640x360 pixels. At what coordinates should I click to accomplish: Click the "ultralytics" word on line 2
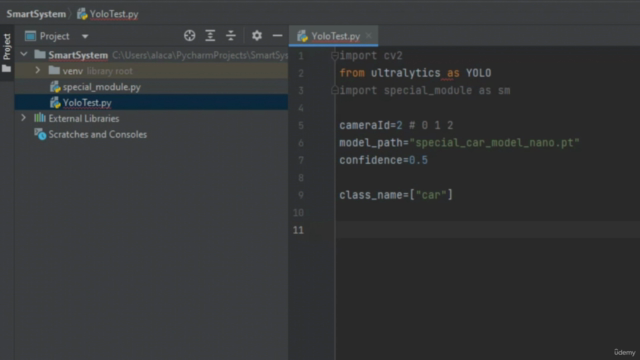pos(406,73)
